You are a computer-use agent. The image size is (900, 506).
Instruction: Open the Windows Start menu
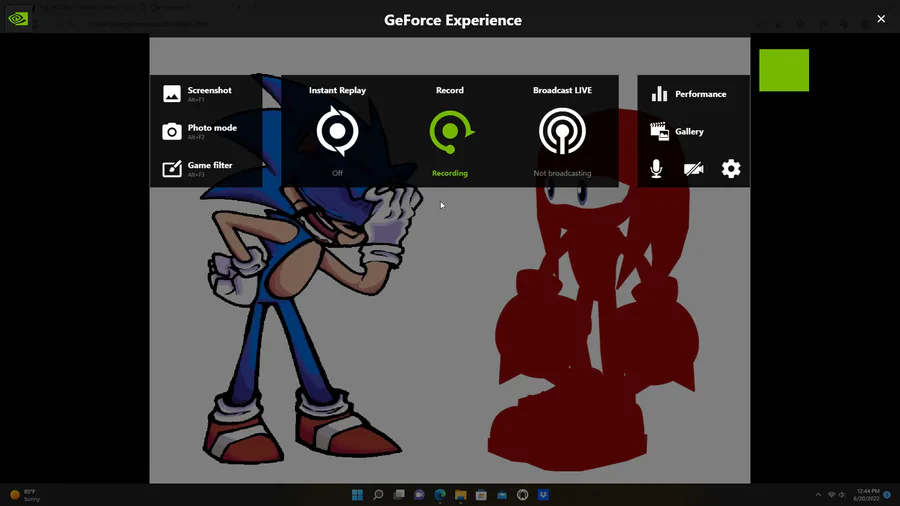click(x=357, y=495)
